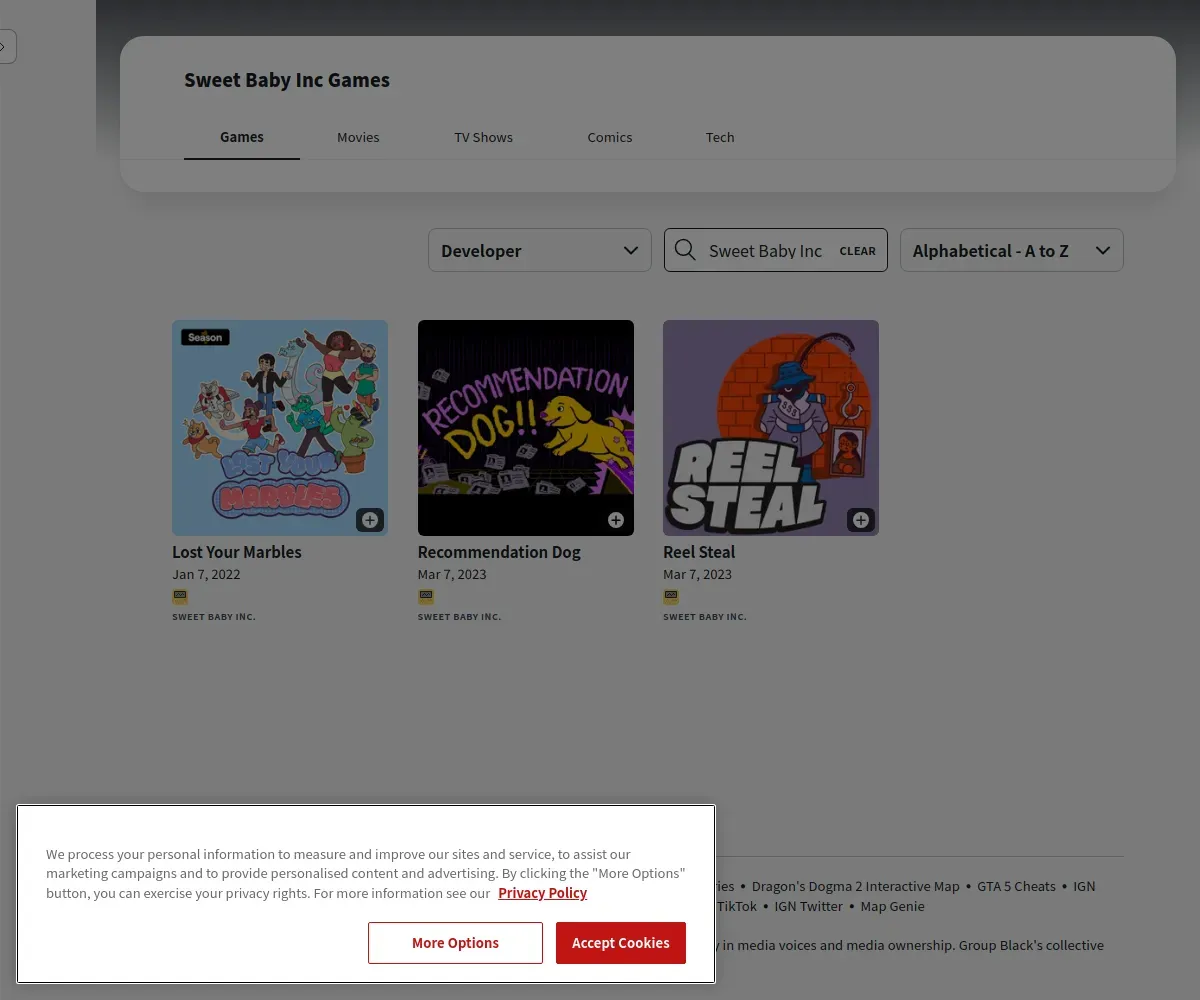This screenshot has height=1000, width=1200.
Task: Click platform icon under Lost Your Marbles
Action: (180, 597)
